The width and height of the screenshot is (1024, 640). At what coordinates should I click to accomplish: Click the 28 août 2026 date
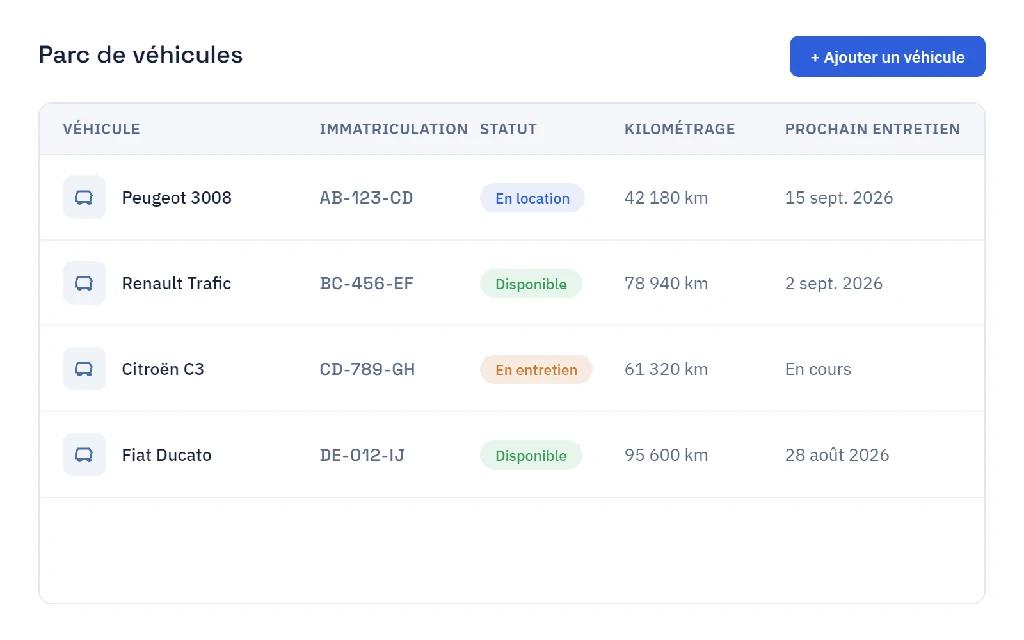tap(837, 455)
